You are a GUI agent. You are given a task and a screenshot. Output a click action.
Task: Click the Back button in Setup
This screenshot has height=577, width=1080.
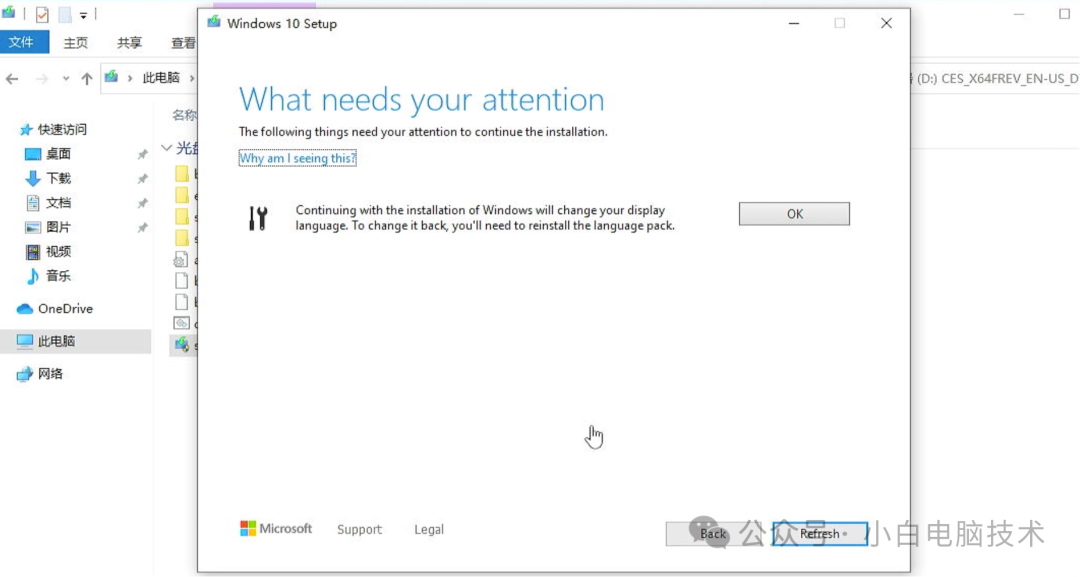click(x=713, y=534)
